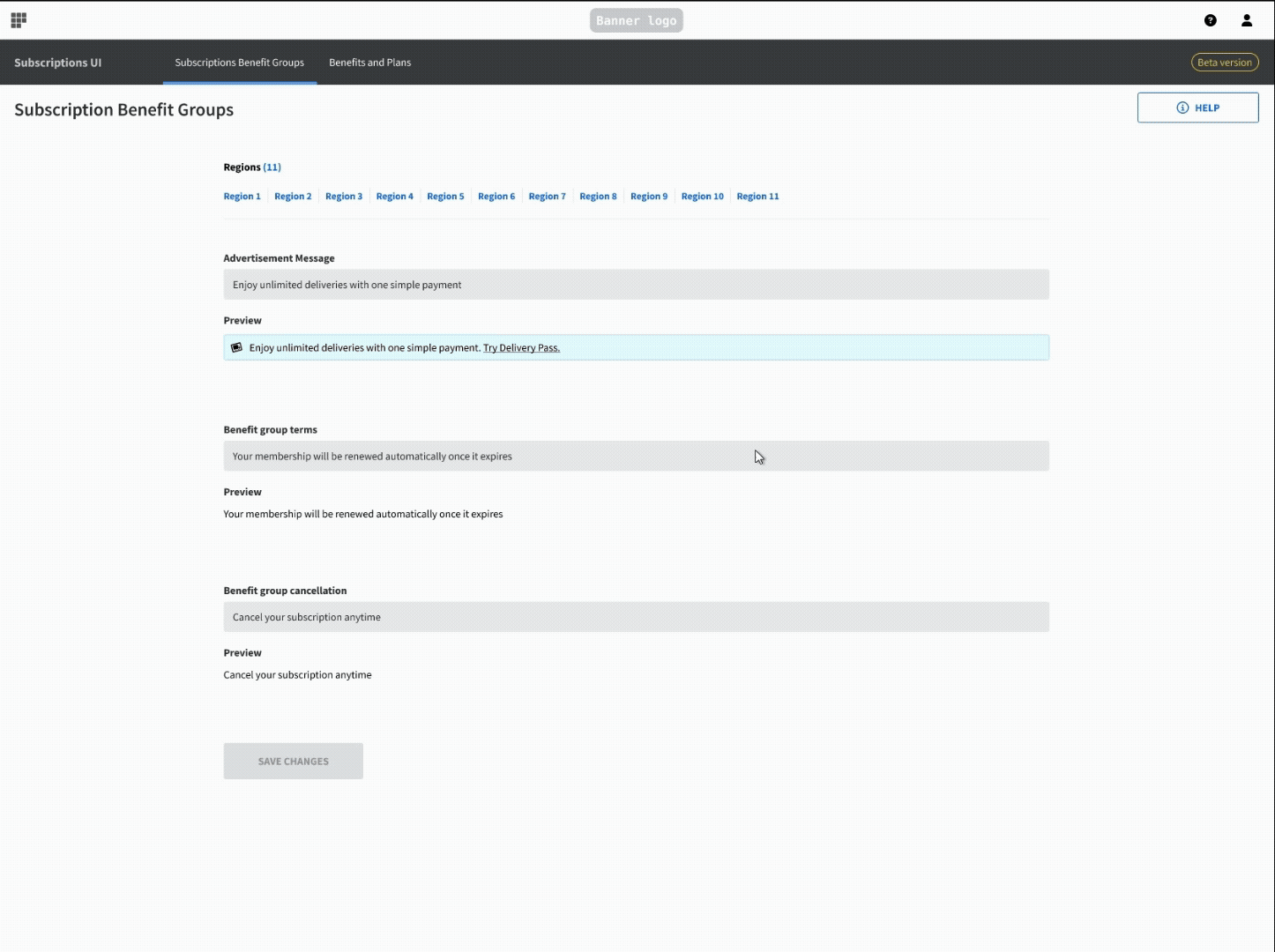
Task: Click the HELP button
Action: coord(1197,108)
